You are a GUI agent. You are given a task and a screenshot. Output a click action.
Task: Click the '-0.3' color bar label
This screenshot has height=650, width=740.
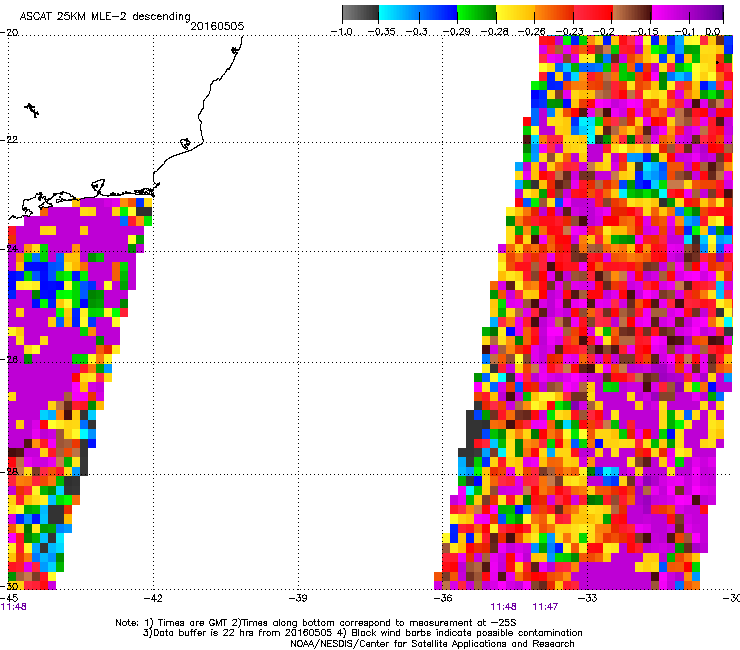coord(417,32)
